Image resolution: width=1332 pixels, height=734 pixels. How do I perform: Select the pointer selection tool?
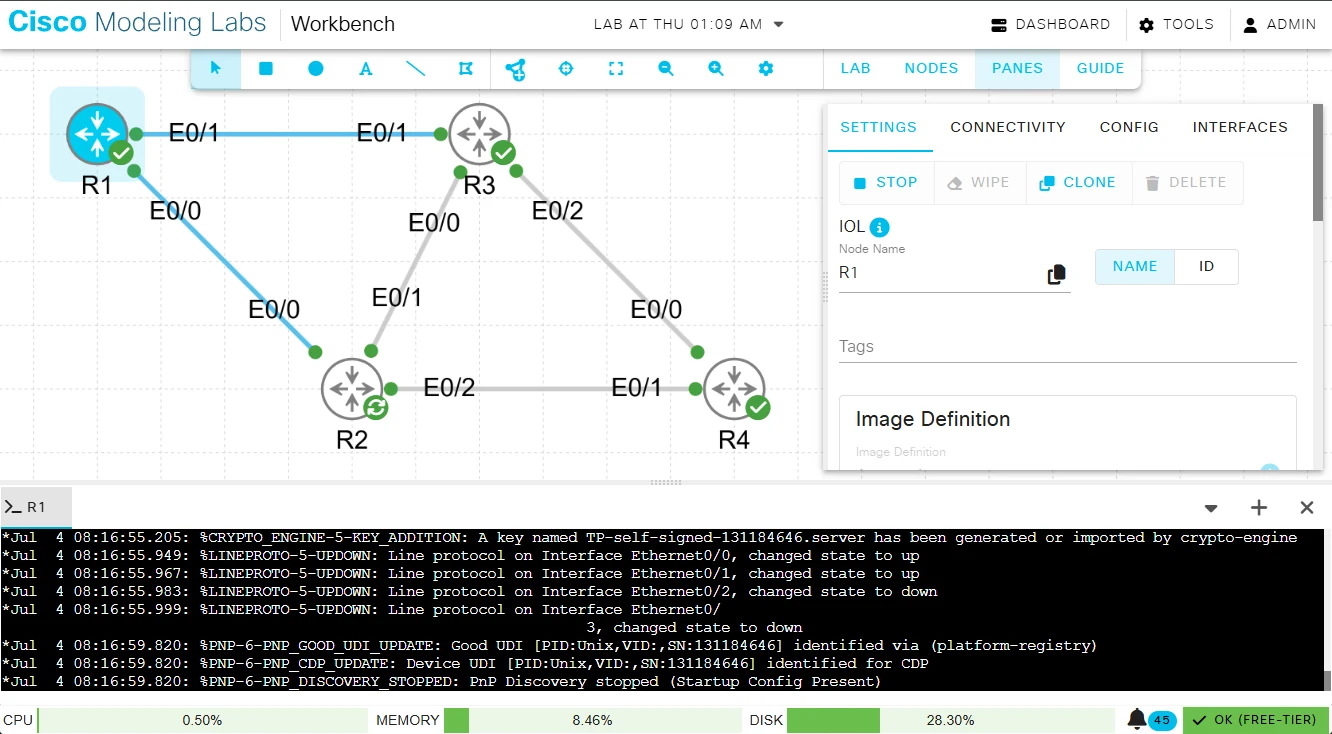click(216, 69)
